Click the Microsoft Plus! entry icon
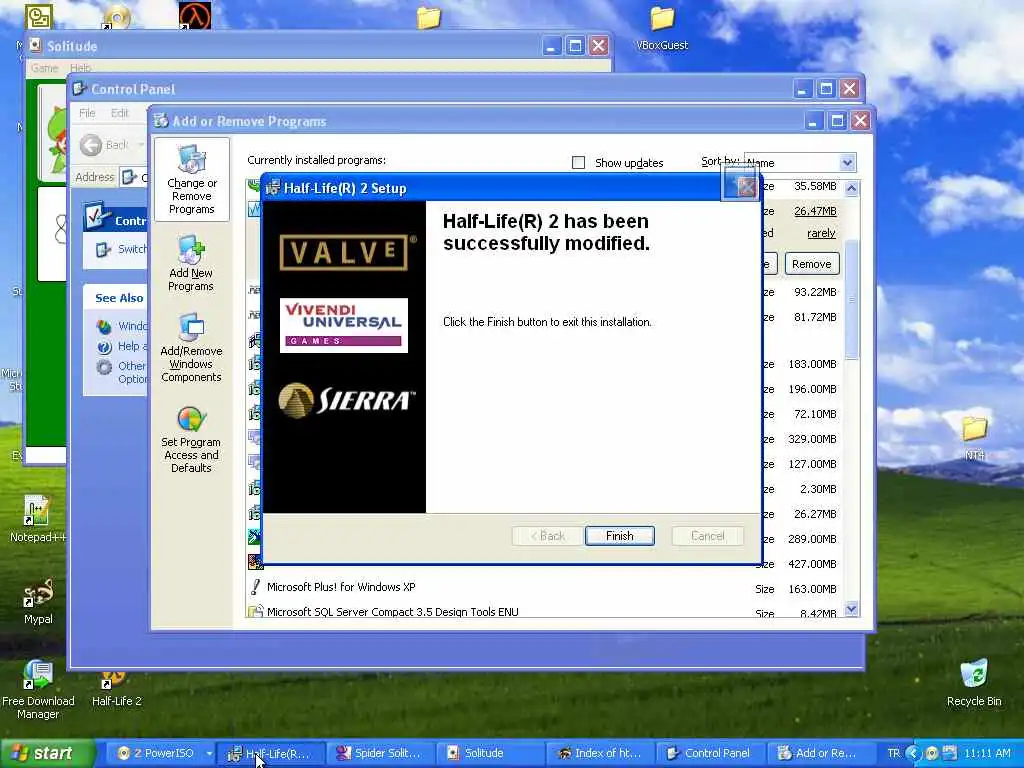 (255, 586)
